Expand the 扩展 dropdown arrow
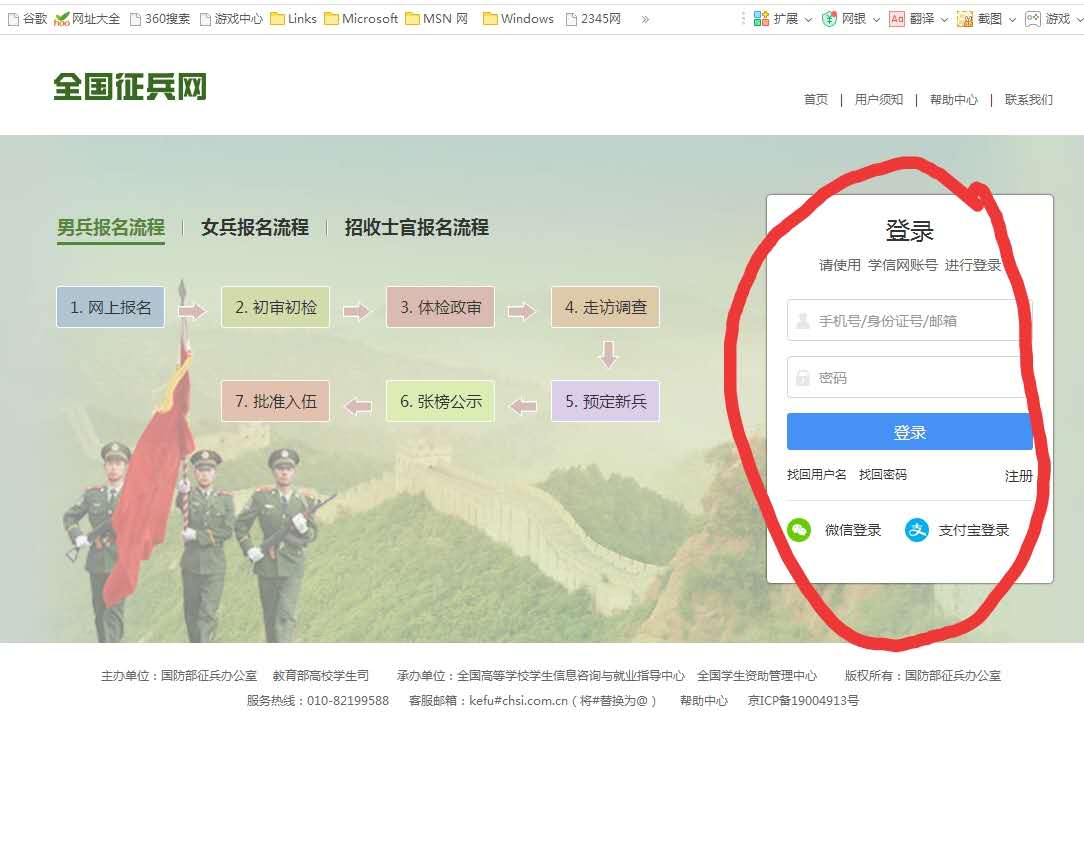The width and height of the screenshot is (1084, 846). tap(808, 19)
